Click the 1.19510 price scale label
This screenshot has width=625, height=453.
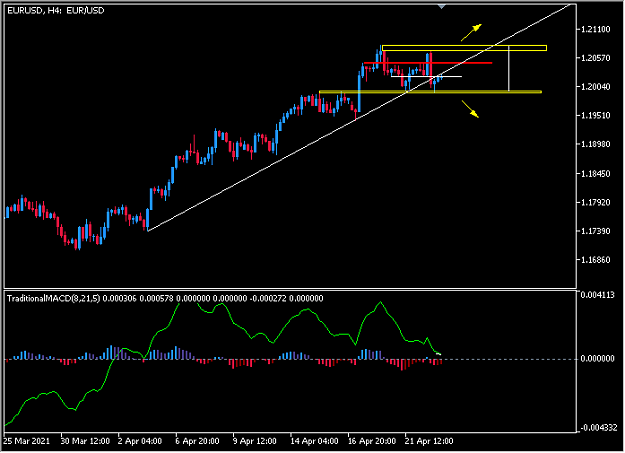point(596,116)
